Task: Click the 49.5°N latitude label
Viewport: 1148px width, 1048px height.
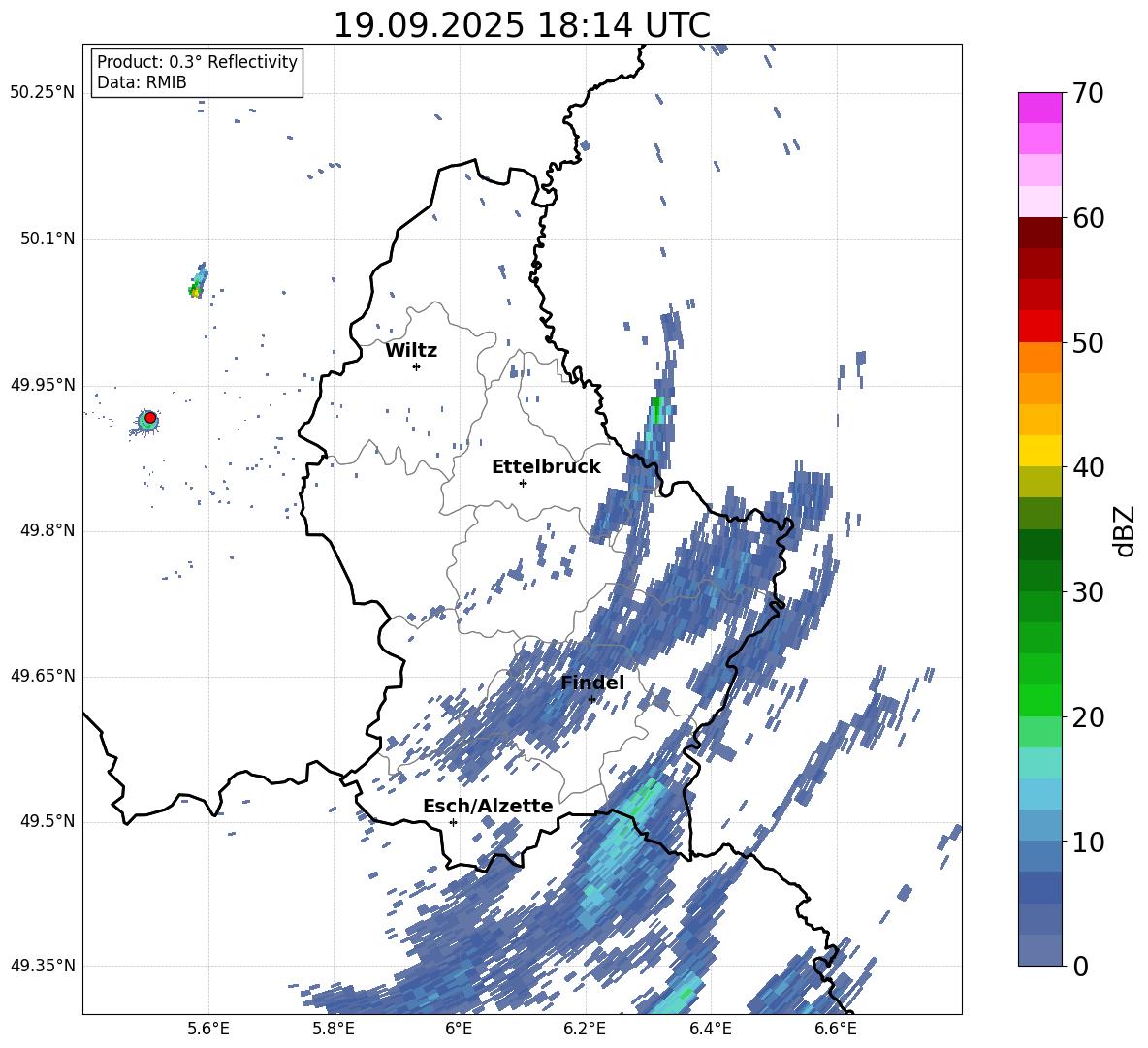Action: [48, 821]
